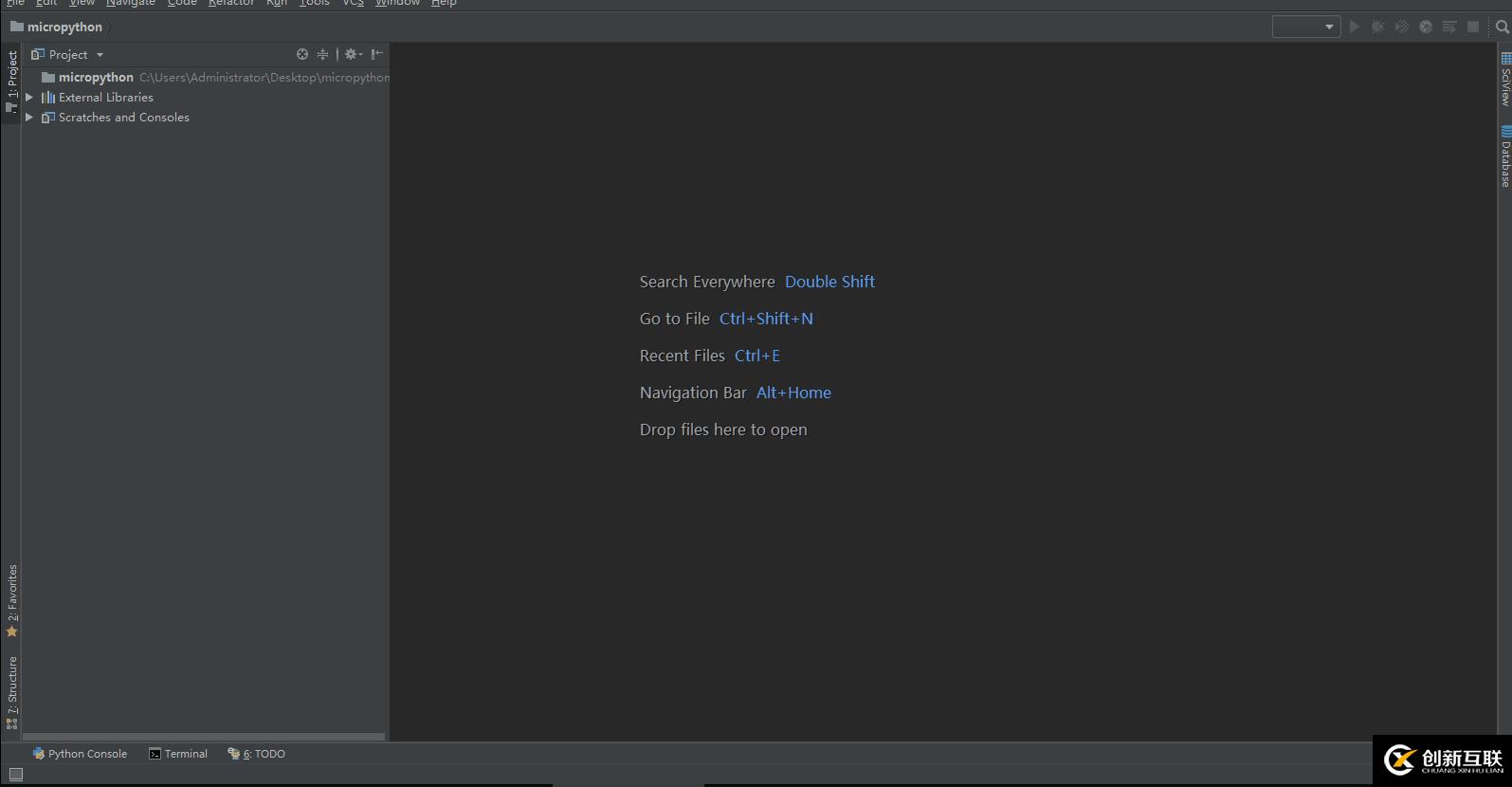Click the Profile icon in the toolbar
1512x787 pixels.
pyautogui.click(x=1426, y=27)
